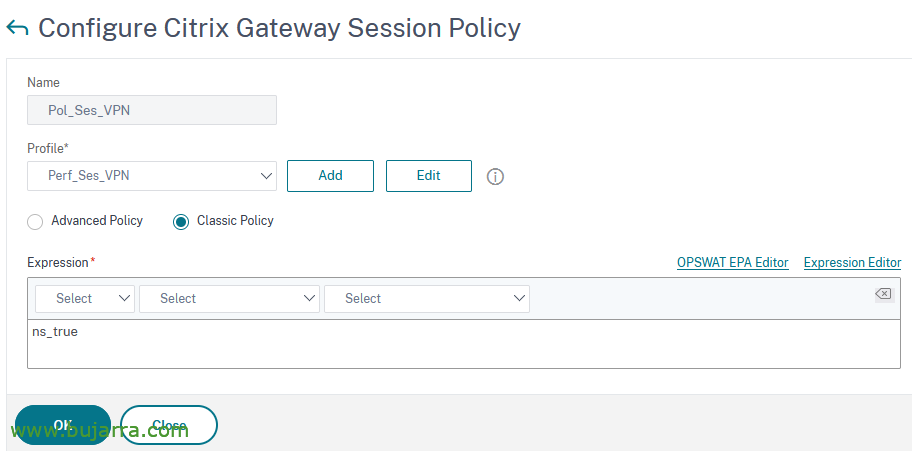This screenshot has height=451, width=912.
Task: Open the profile info icon
Action: point(495,176)
